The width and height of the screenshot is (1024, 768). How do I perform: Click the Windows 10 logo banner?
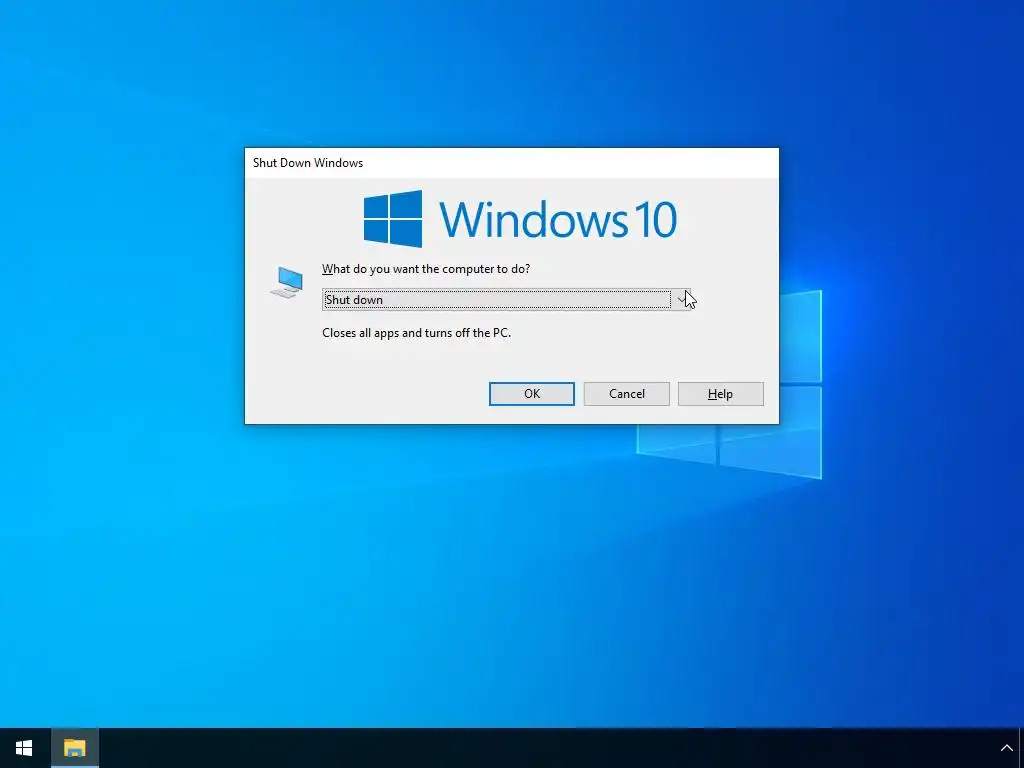[520, 219]
